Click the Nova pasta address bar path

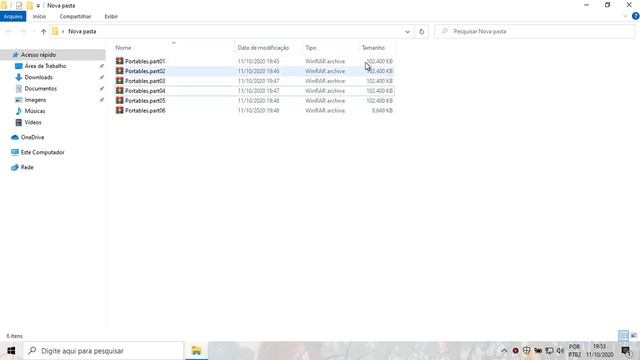point(82,31)
